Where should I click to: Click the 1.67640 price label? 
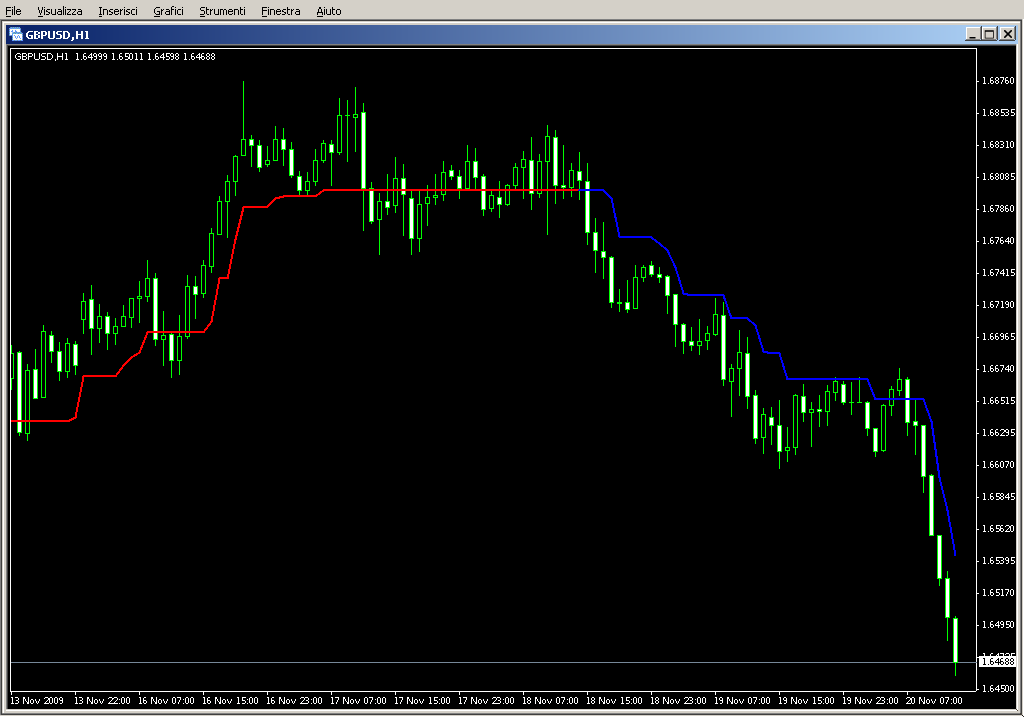coord(999,241)
